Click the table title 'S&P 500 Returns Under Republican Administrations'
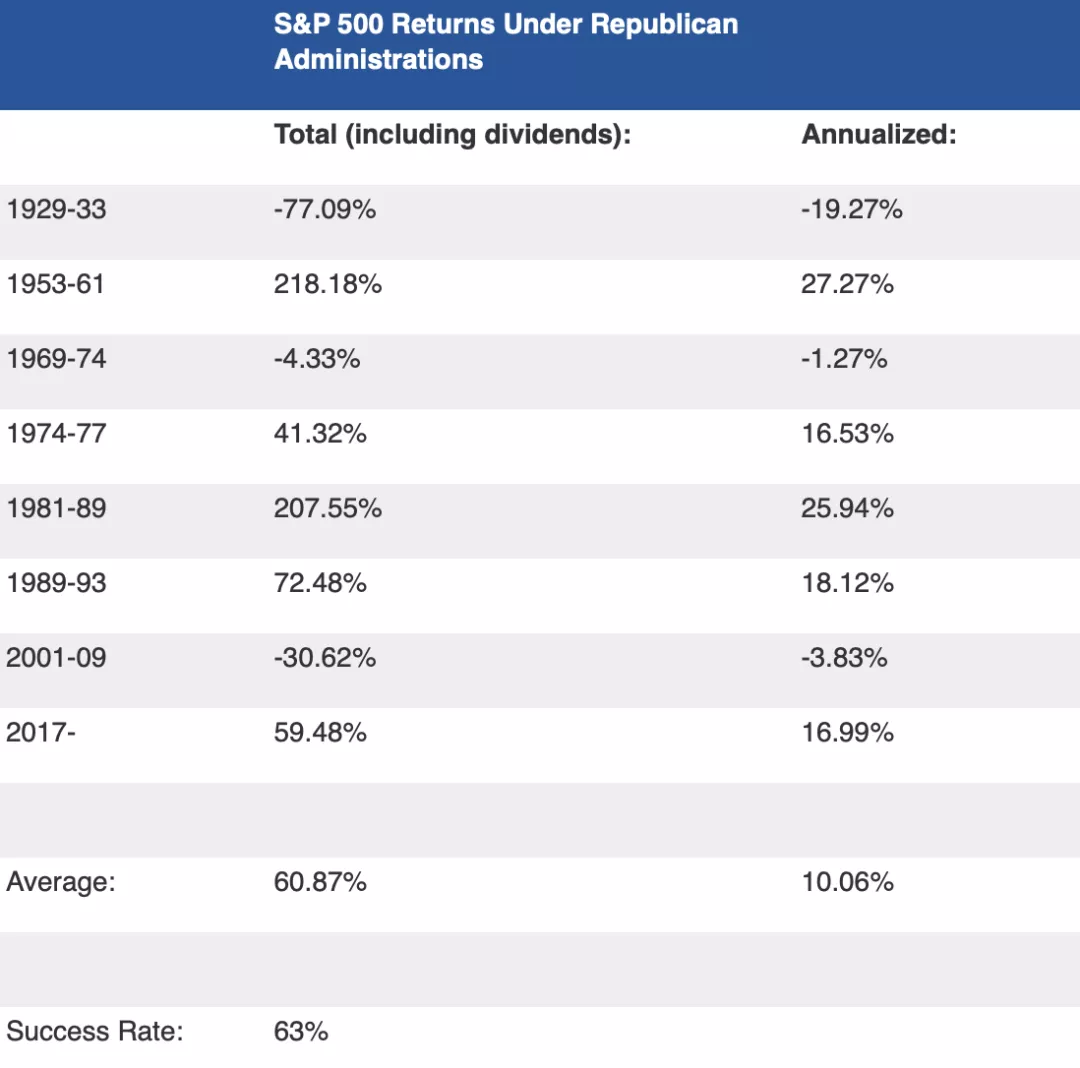The width and height of the screenshot is (1080, 1068). tap(505, 42)
